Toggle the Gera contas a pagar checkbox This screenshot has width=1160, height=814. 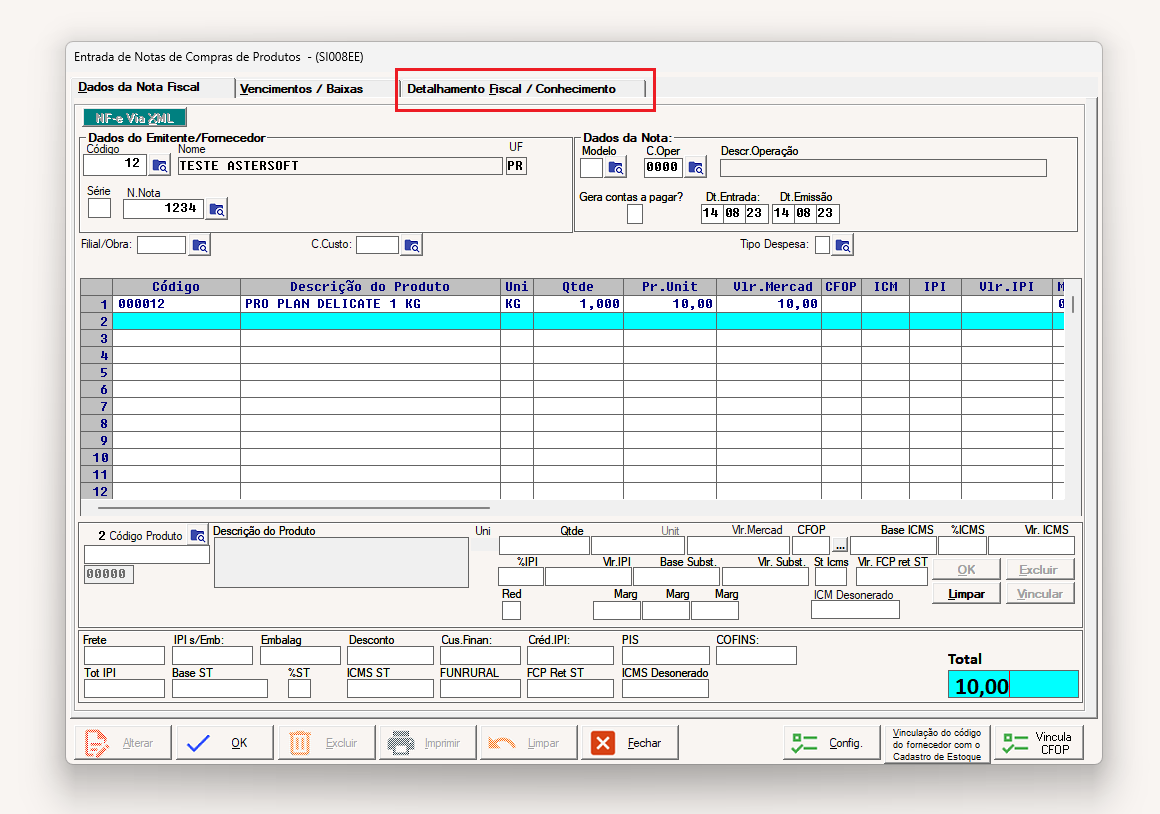point(635,214)
